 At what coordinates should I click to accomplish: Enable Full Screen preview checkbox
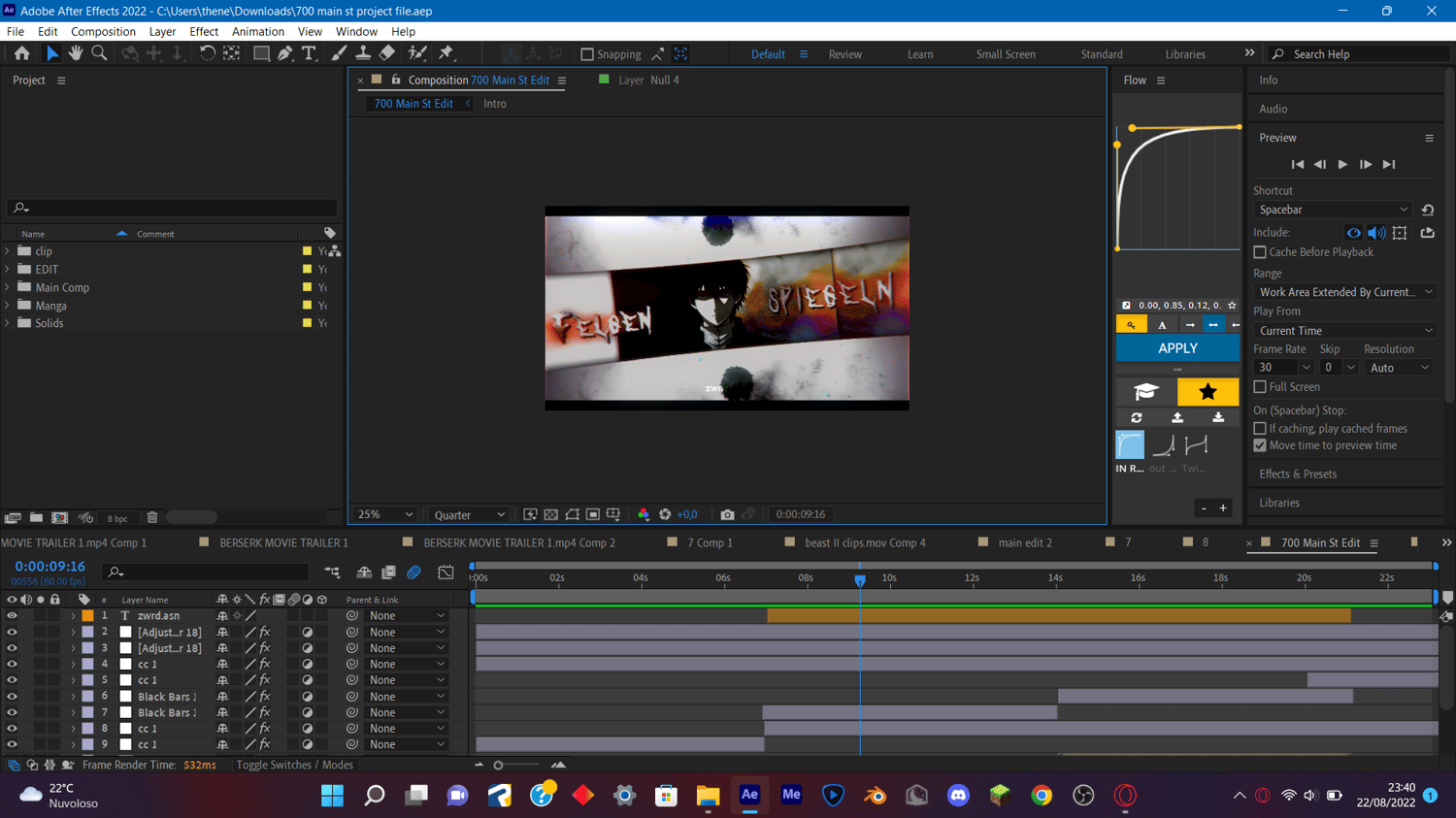[x=1260, y=387]
